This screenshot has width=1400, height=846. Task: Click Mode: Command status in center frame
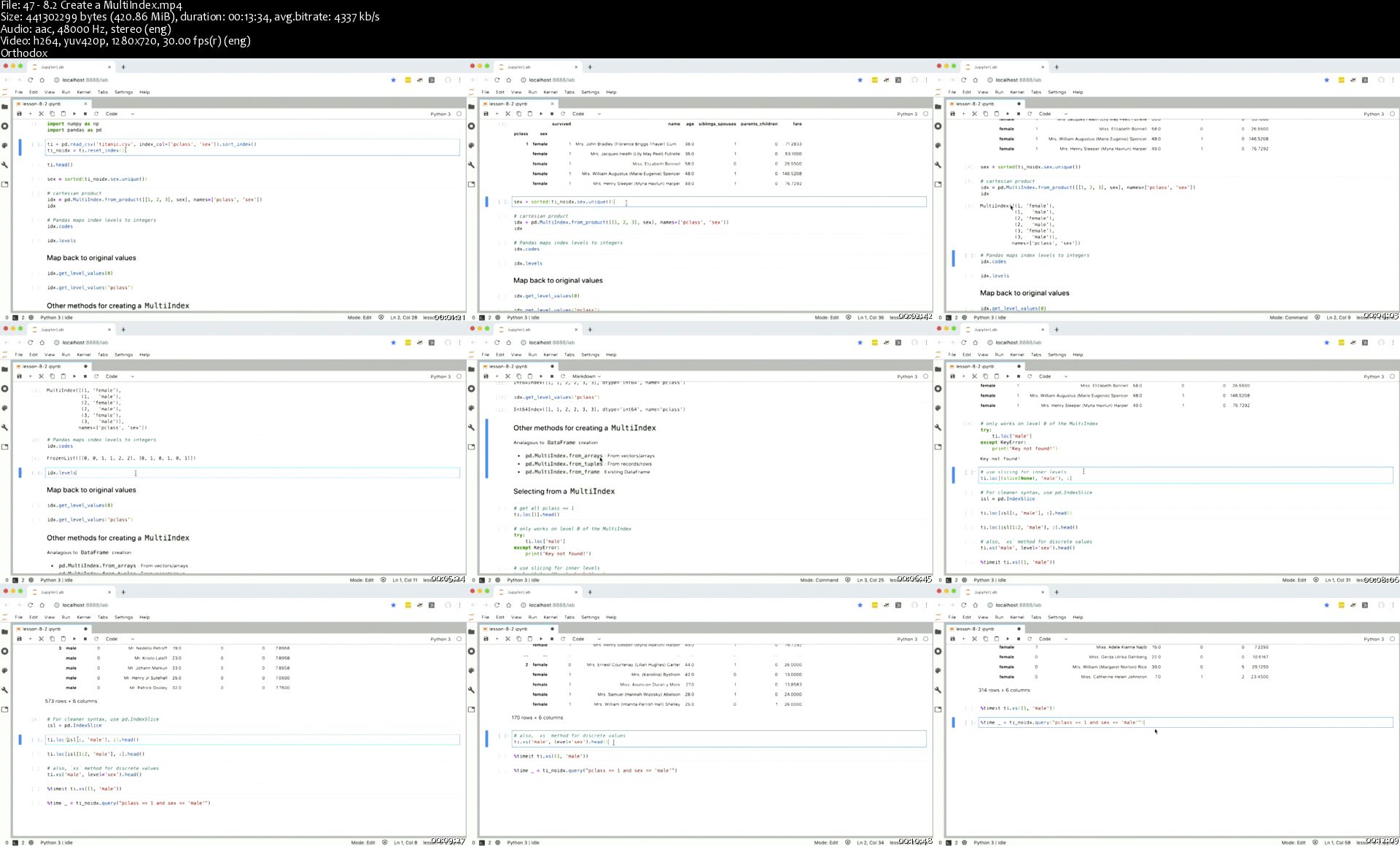(x=819, y=580)
